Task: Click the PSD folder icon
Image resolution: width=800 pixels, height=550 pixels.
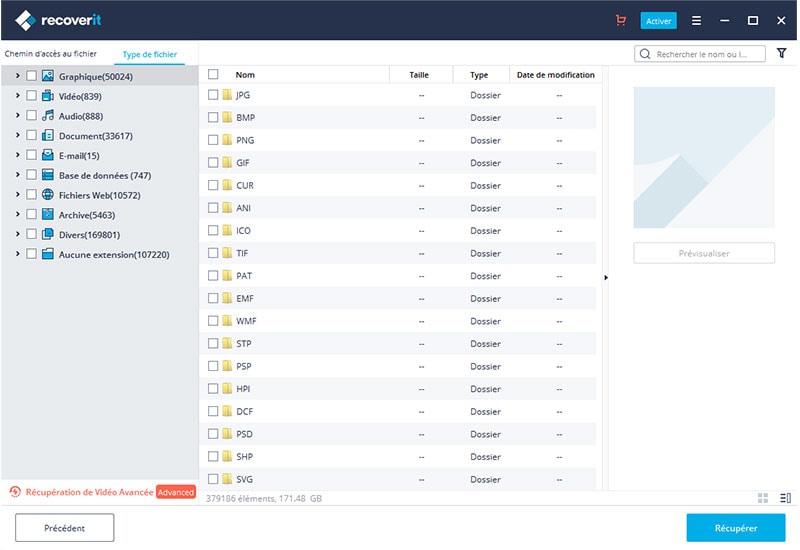Action: click(227, 434)
